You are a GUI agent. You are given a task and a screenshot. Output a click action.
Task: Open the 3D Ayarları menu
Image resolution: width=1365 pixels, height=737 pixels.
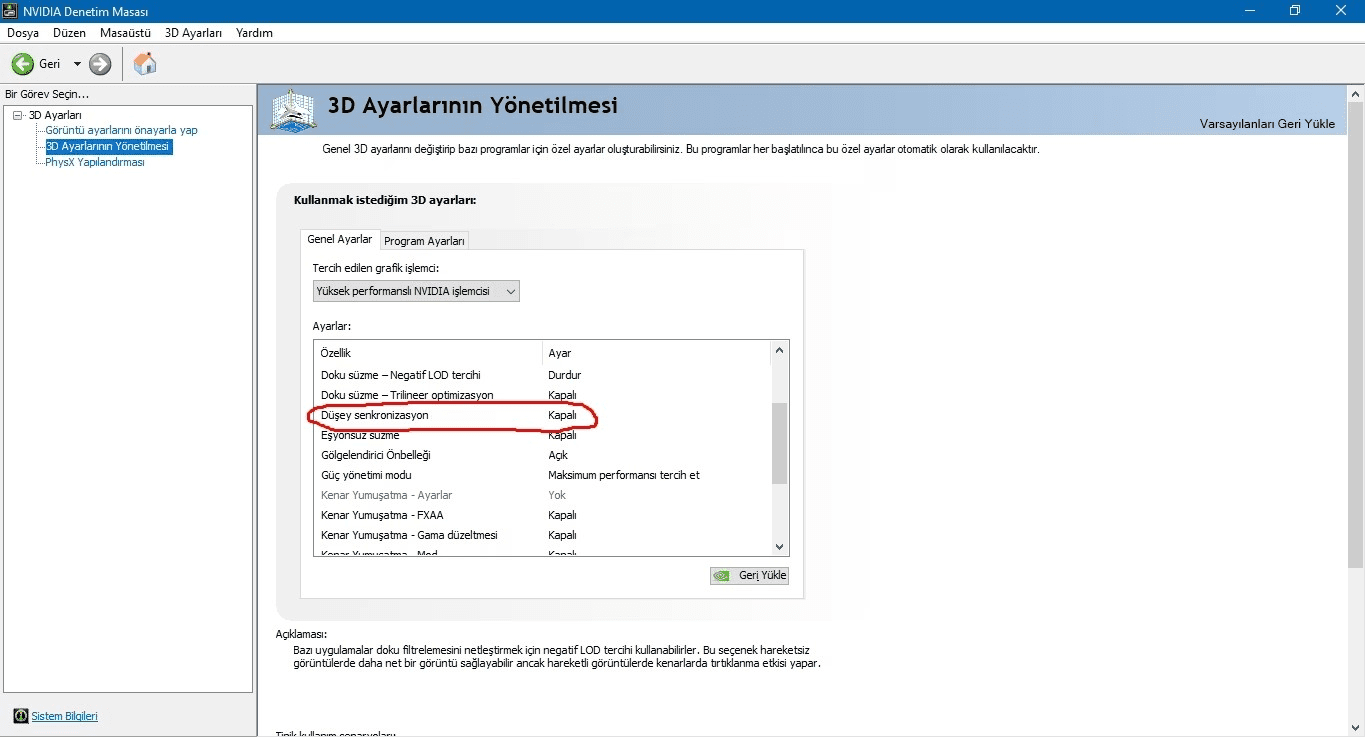coord(193,33)
